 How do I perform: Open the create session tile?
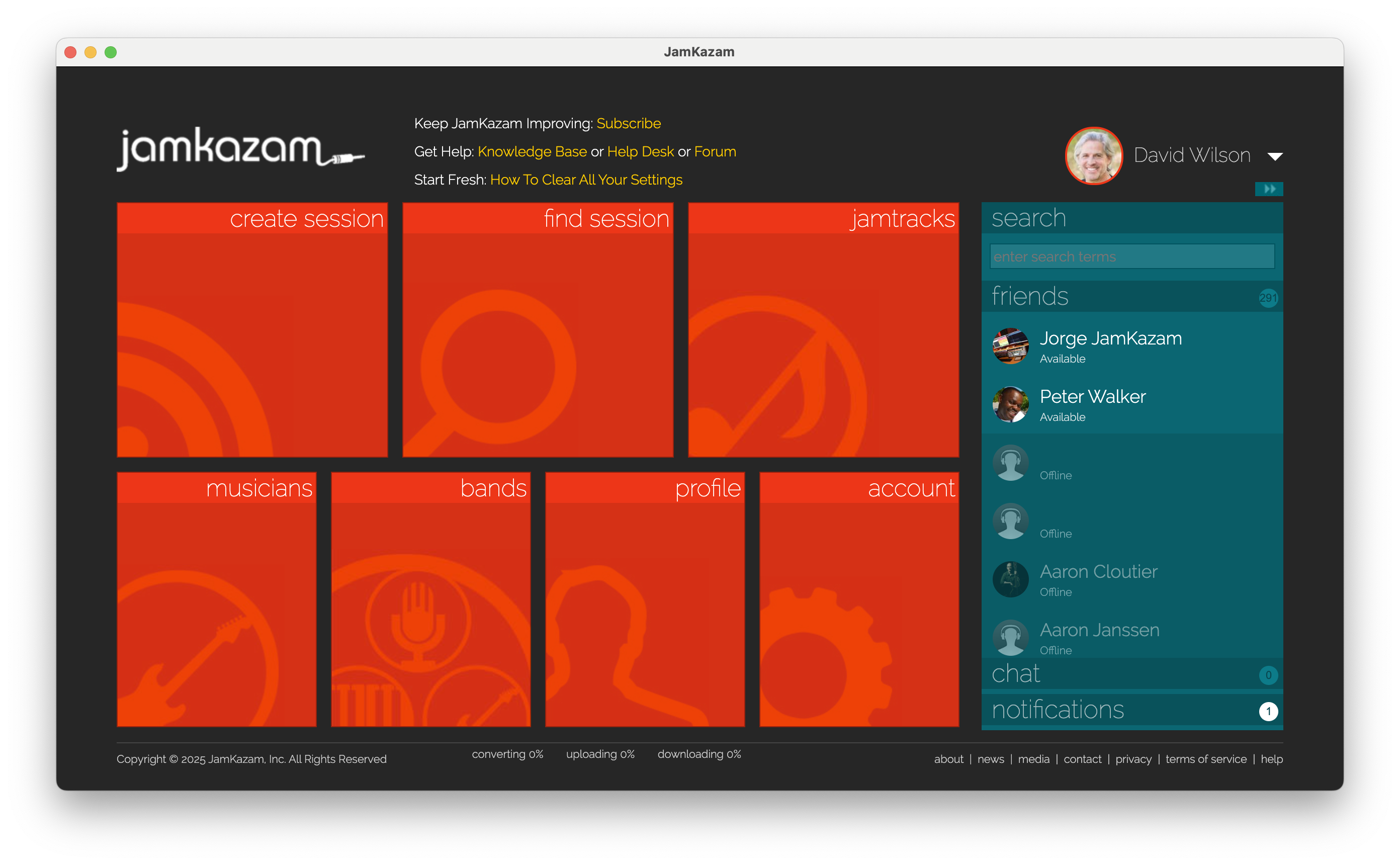(252, 330)
